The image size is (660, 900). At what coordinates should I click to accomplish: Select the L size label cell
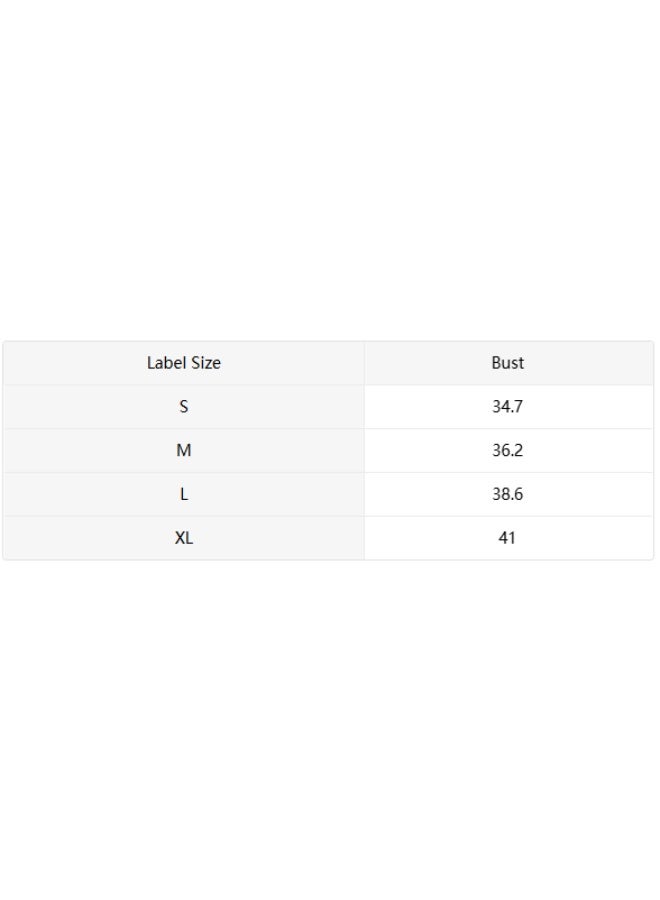[184, 494]
